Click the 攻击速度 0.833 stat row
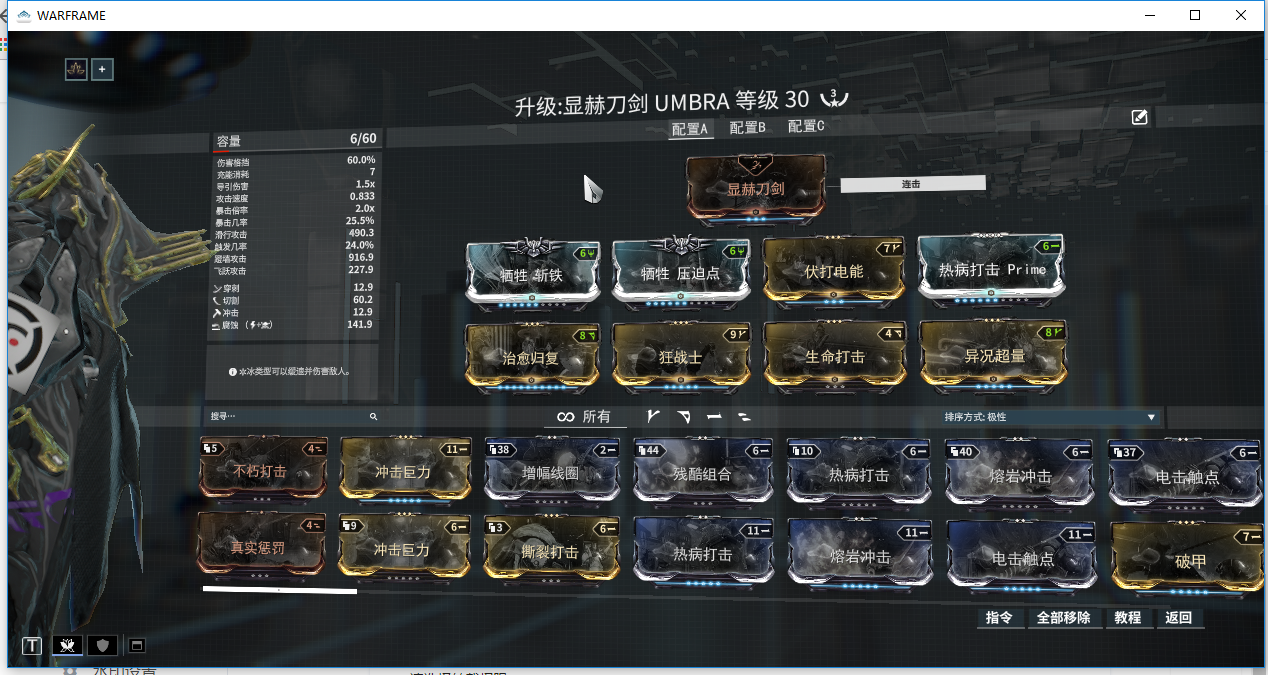 point(296,197)
